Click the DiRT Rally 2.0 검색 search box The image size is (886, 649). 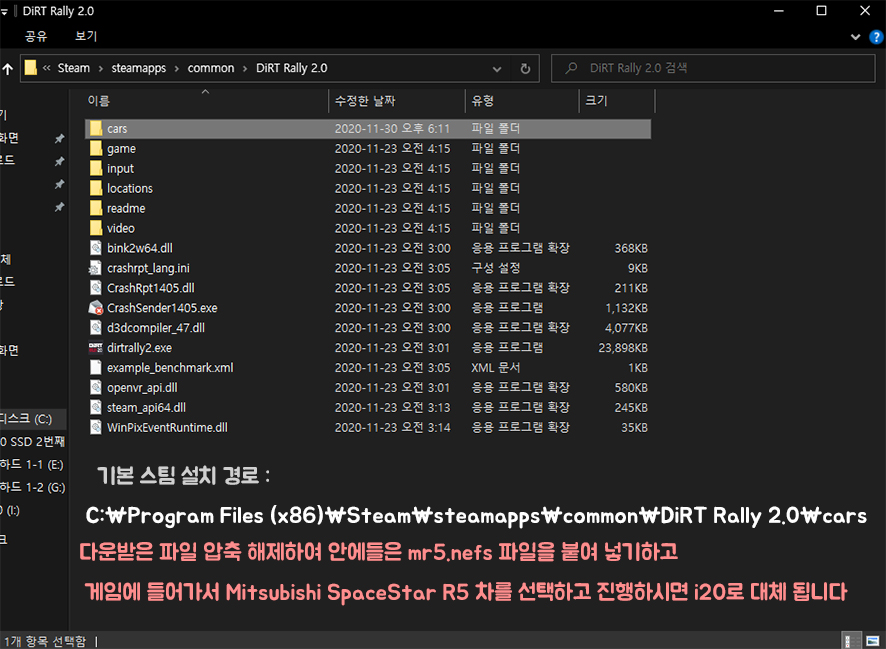click(x=713, y=68)
